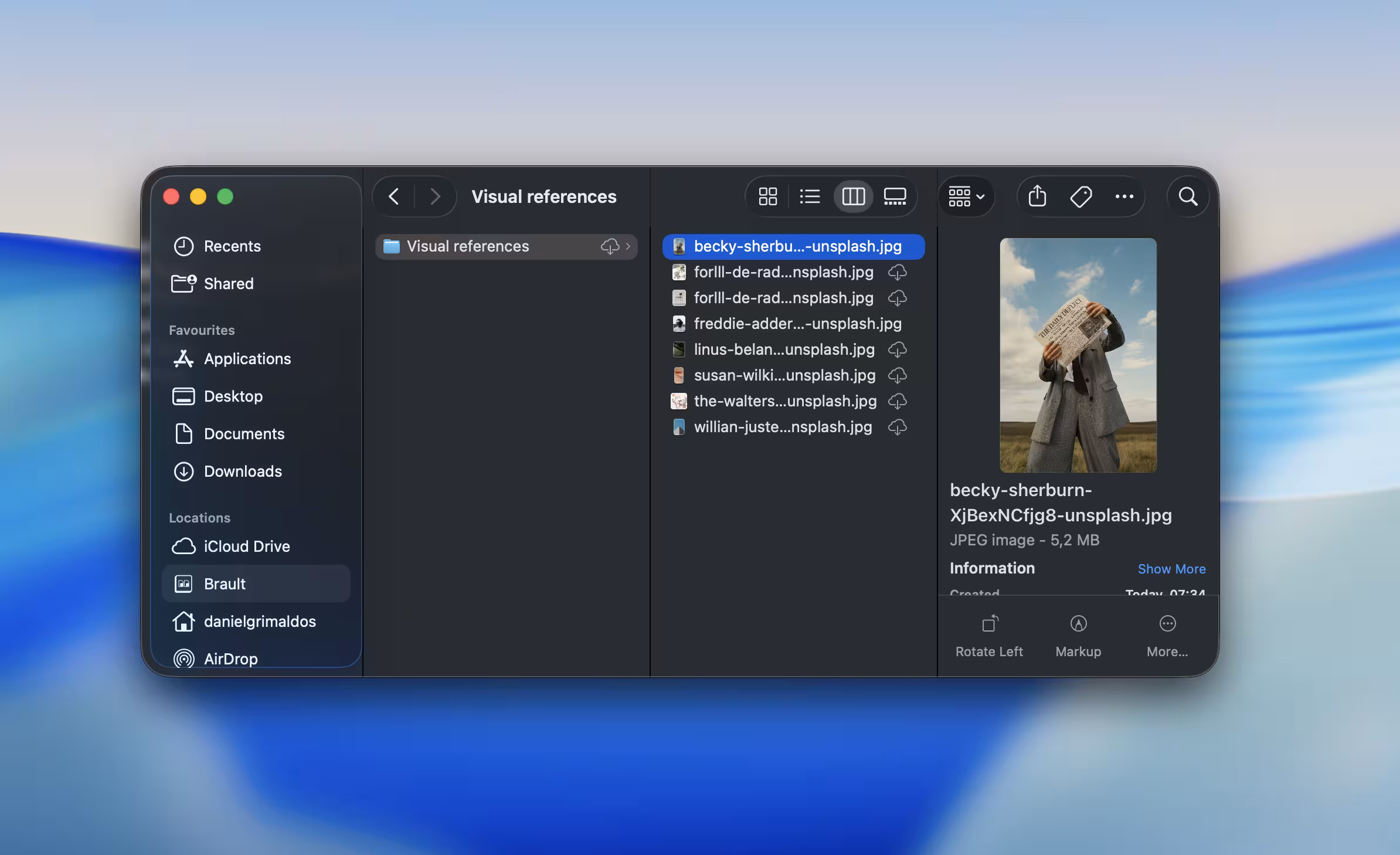Click the AirDrop sidebar icon
The image size is (1400, 855).
click(x=184, y=659)
